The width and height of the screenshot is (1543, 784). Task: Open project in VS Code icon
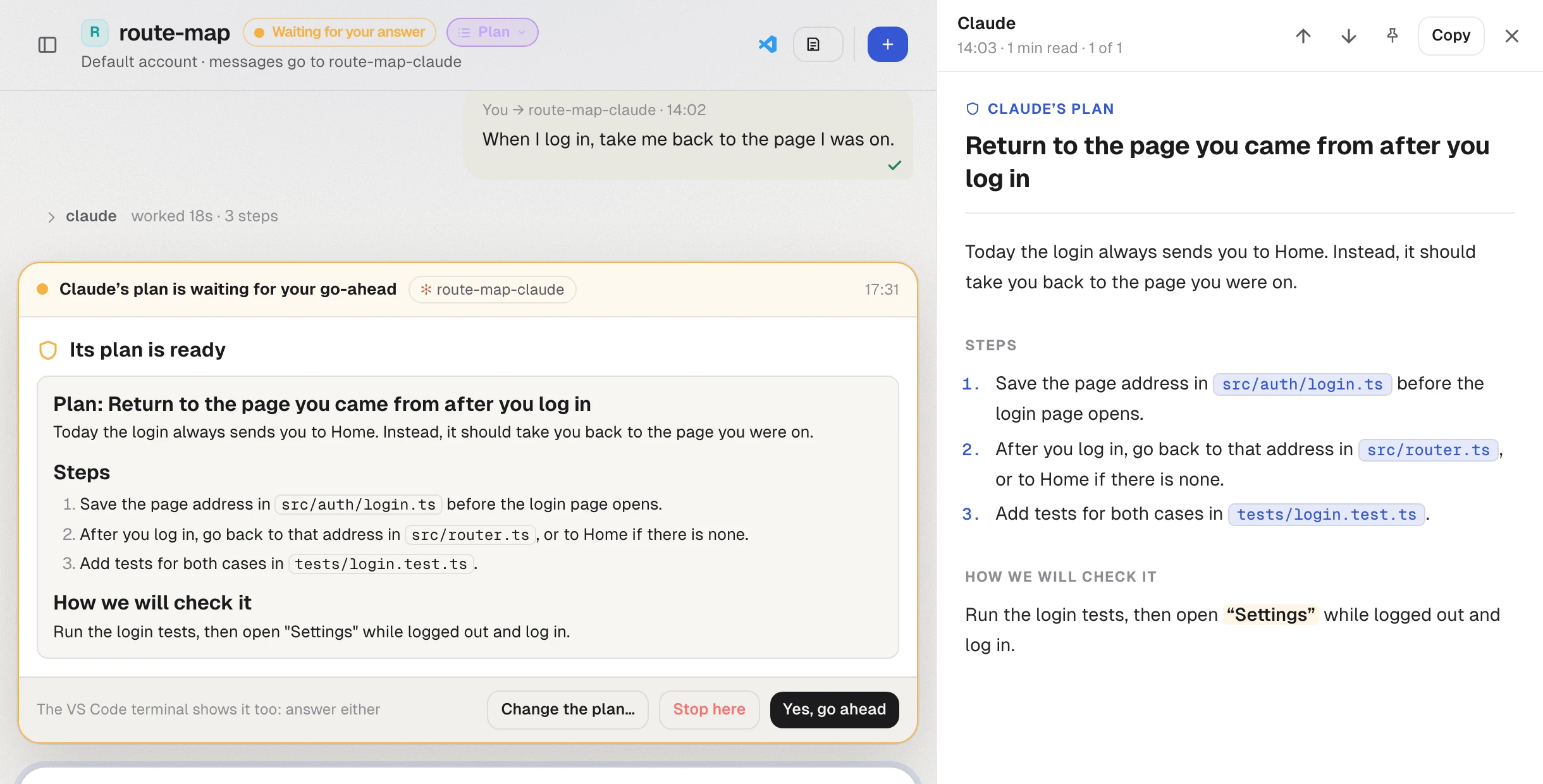767,44
